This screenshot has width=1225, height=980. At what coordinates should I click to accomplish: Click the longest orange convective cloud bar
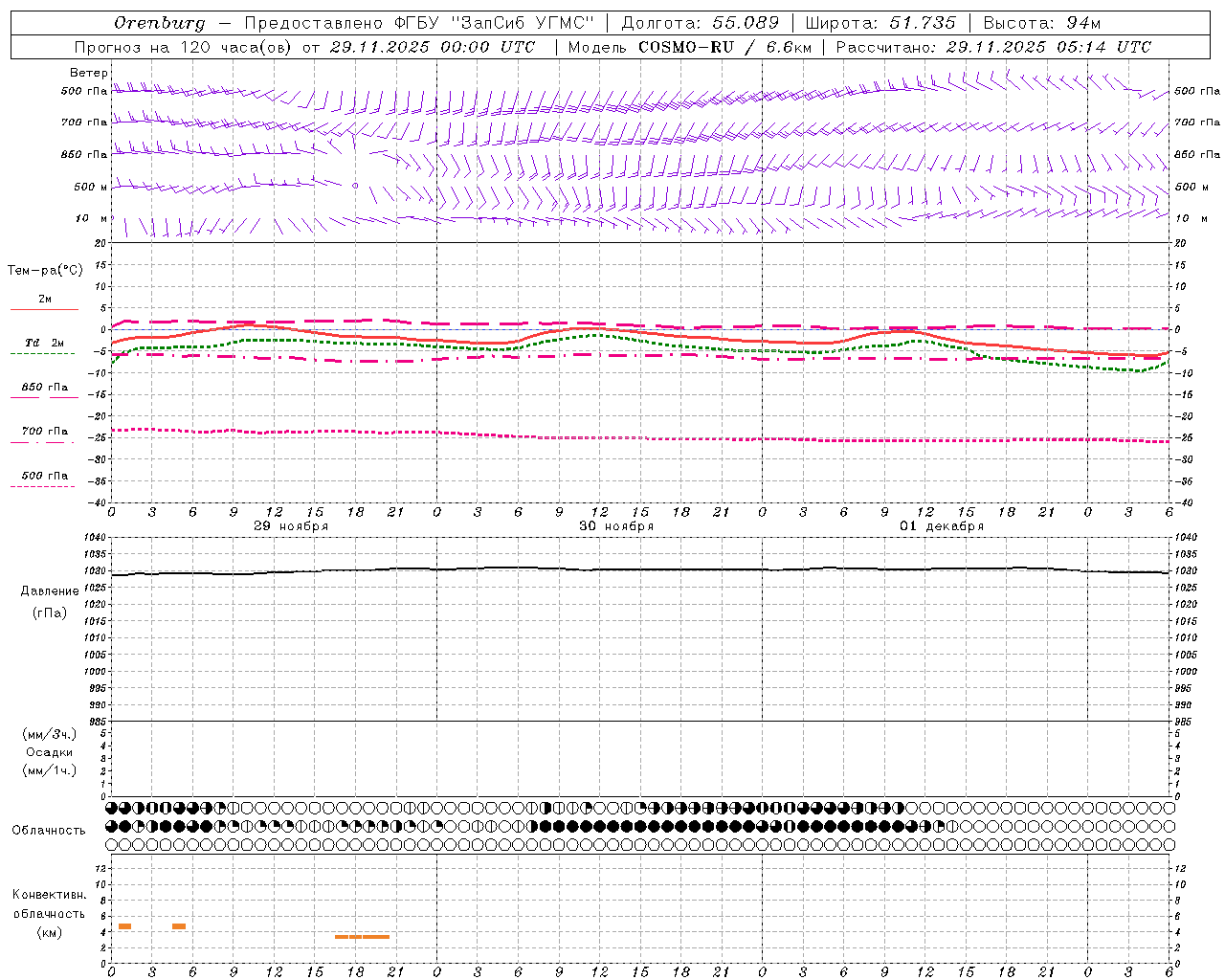pos(362,937)
